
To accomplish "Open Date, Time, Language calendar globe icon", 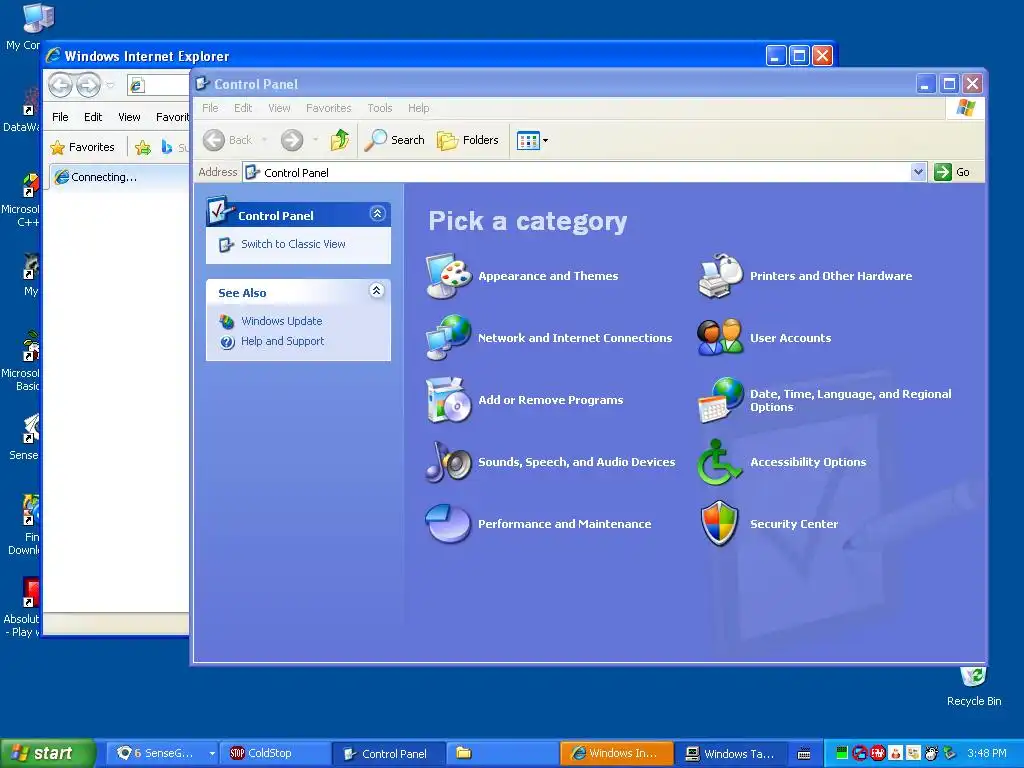I will [x=720, y=400].
